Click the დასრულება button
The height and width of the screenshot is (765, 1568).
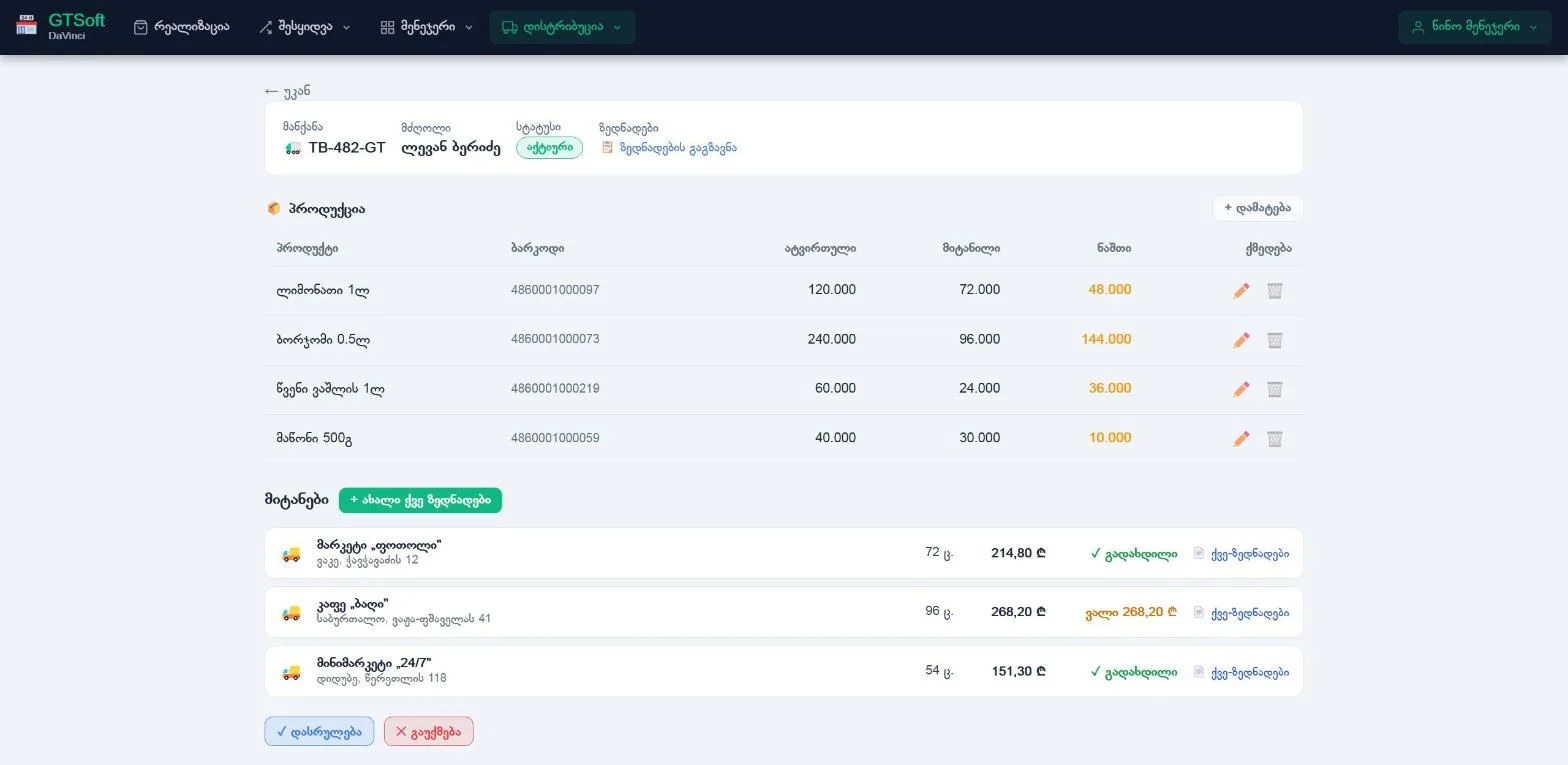click(x=319, y=731)
